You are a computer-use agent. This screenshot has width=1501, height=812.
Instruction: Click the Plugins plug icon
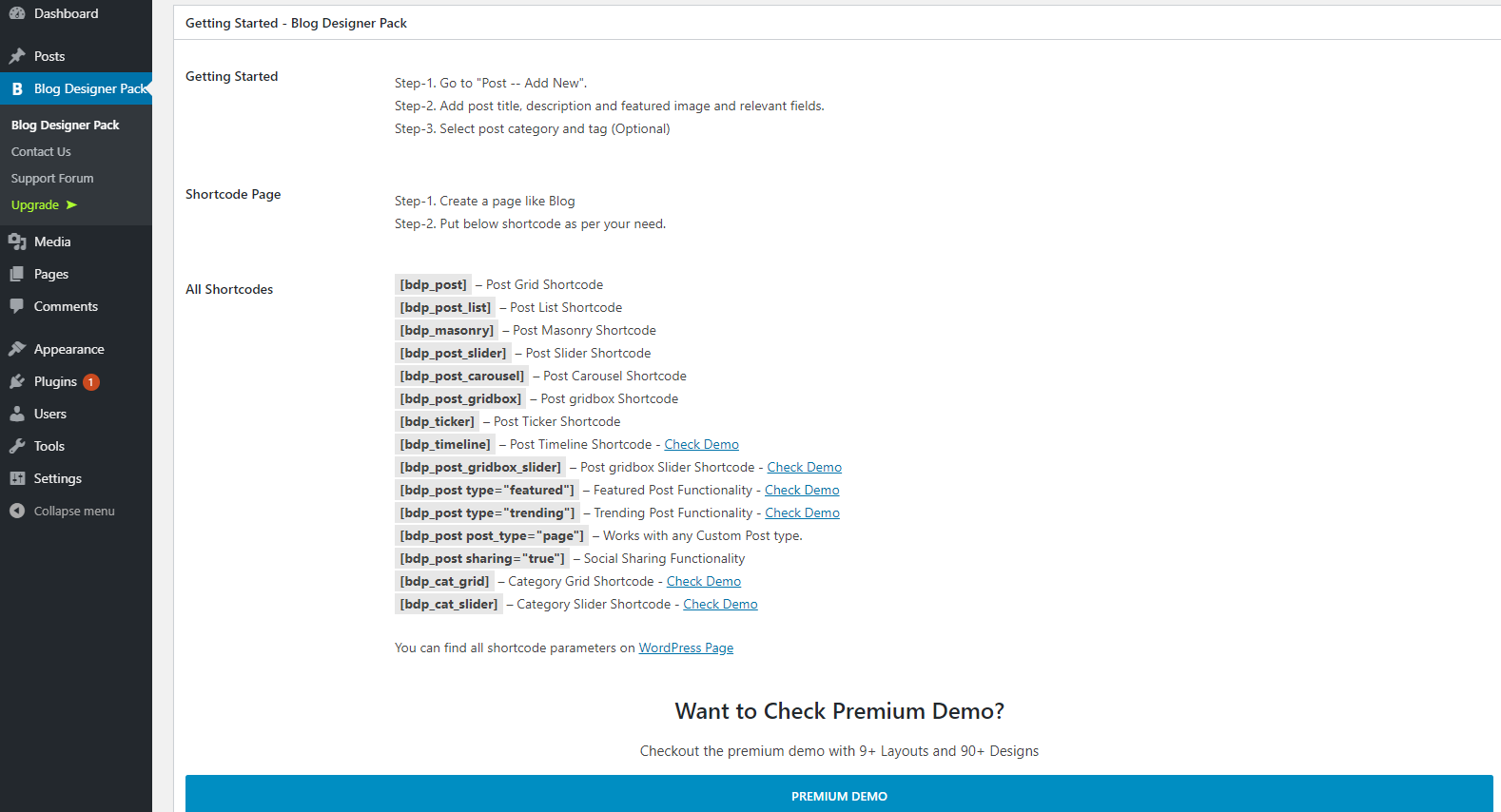pyautogui.click(x=17, y=381)
